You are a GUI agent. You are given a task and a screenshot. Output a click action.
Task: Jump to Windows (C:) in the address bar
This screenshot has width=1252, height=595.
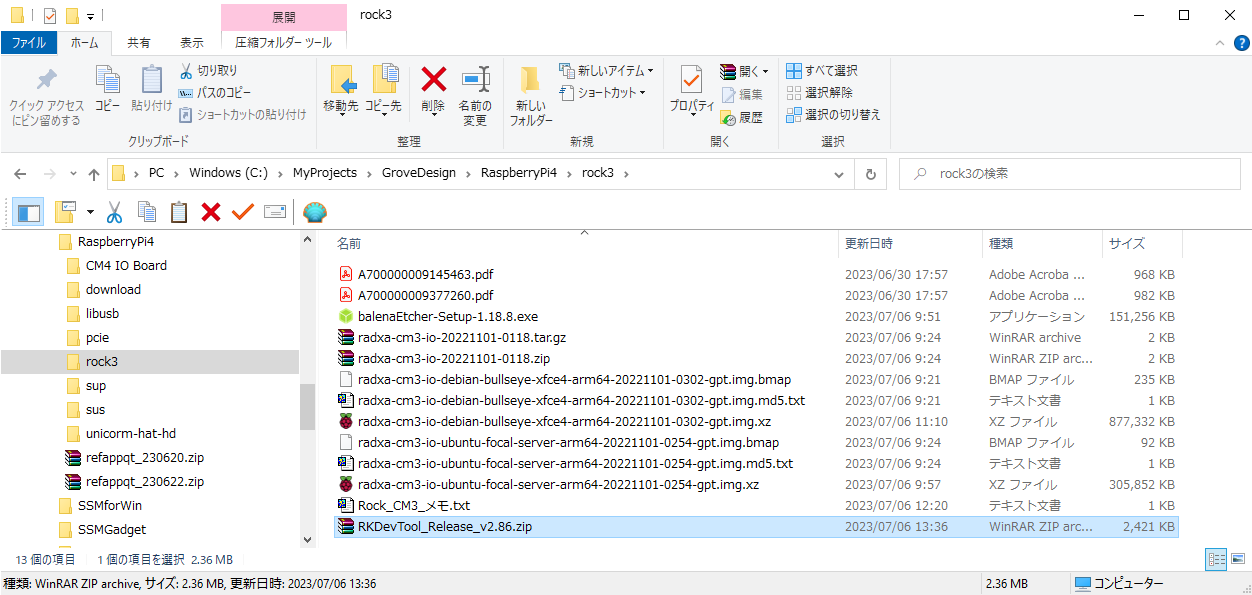click(x=228, y=173)
